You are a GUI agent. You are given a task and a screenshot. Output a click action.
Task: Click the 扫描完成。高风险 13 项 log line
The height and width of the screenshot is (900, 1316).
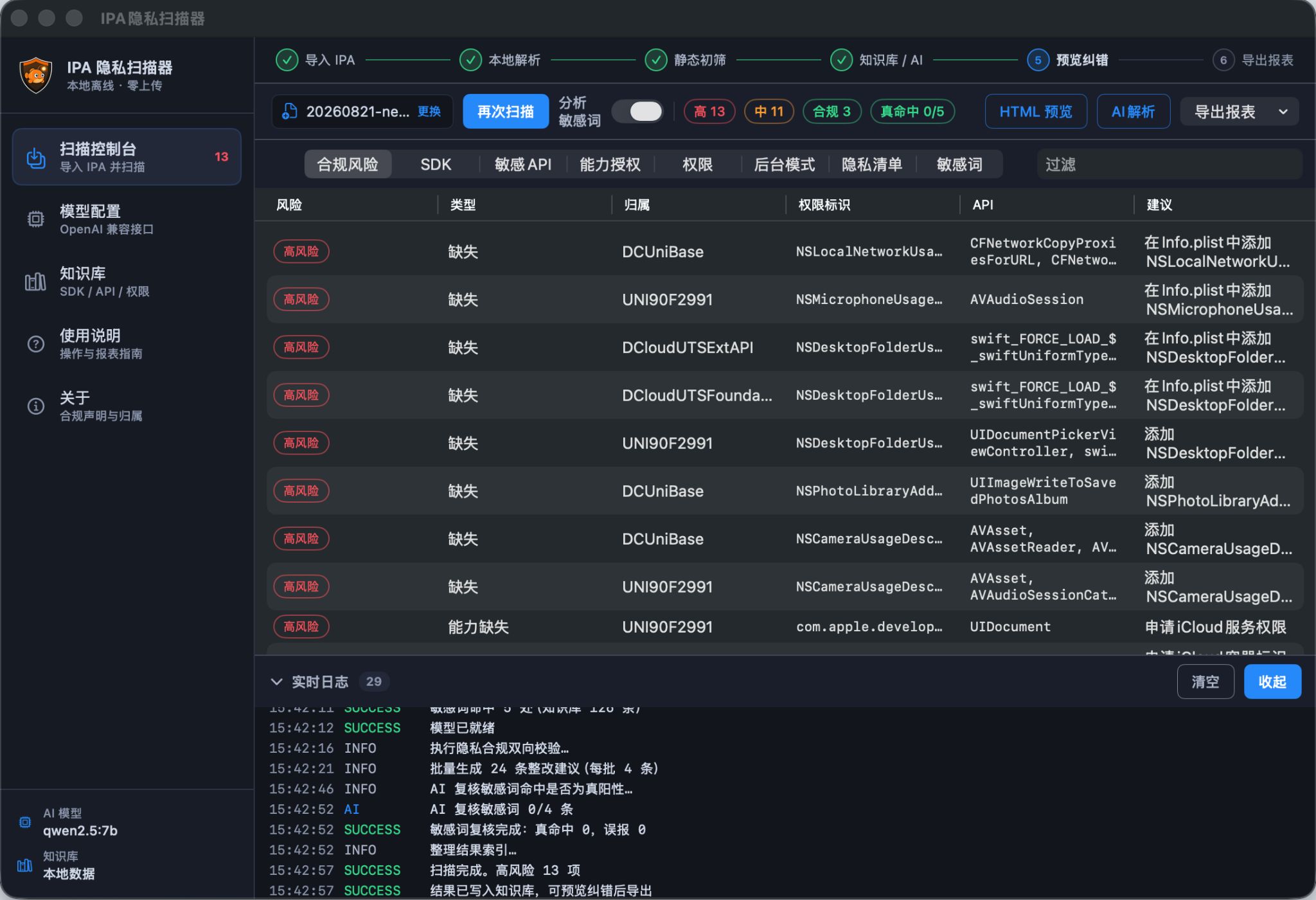click(x=505, y=870)
